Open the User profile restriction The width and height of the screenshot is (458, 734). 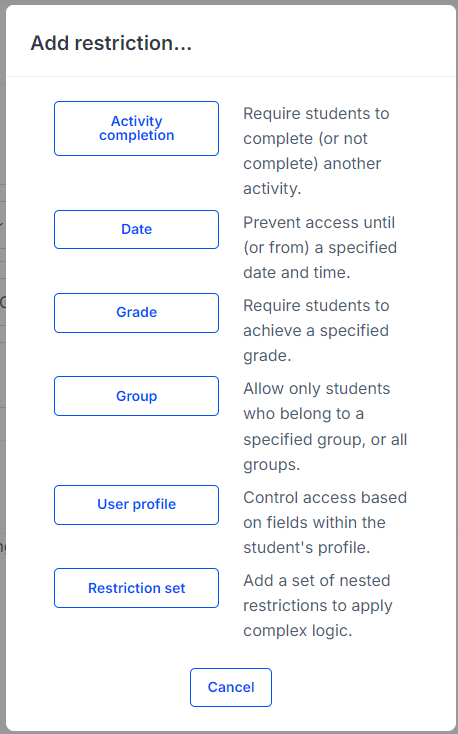pos(136,505)
